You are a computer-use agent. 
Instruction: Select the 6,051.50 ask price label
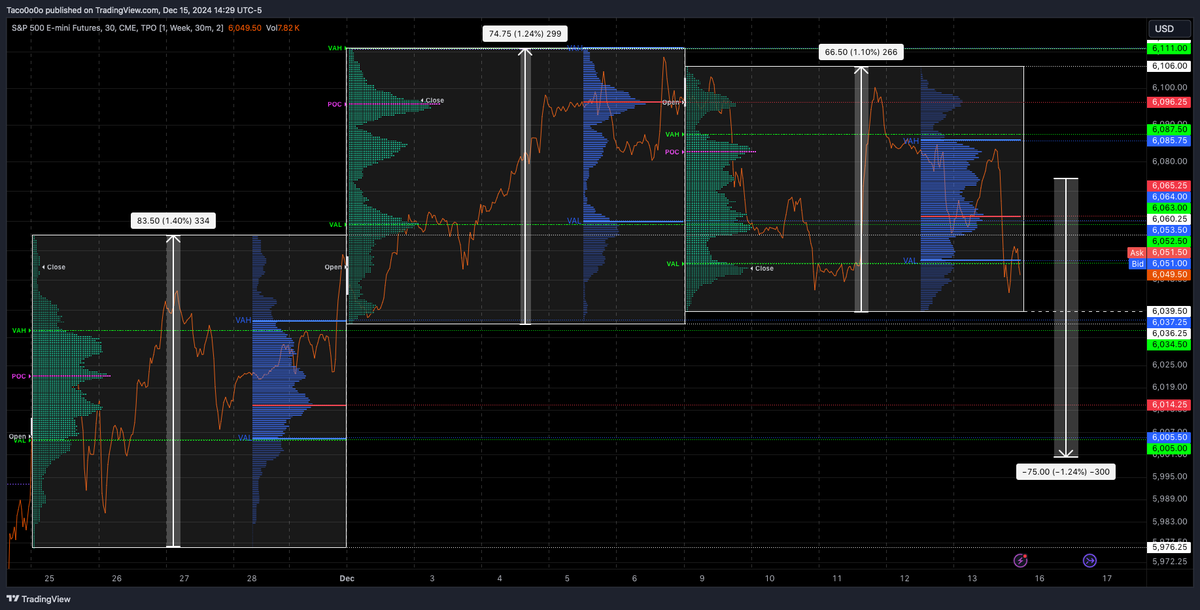click(1169, 253)
